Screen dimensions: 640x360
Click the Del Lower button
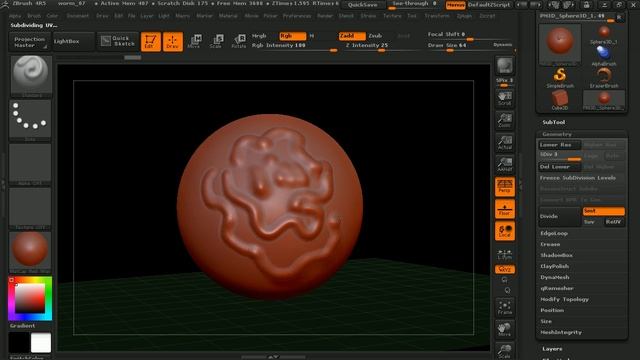pyautogui.click(x=559, y=167)
